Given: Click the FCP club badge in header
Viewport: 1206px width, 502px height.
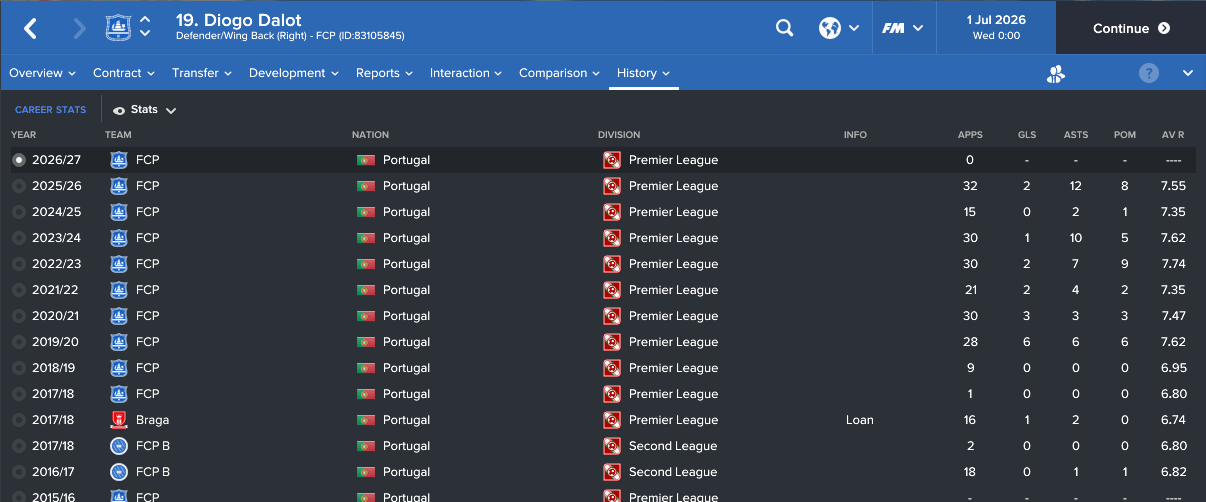Looking at the screenshot, I should (x=118, y=28).
